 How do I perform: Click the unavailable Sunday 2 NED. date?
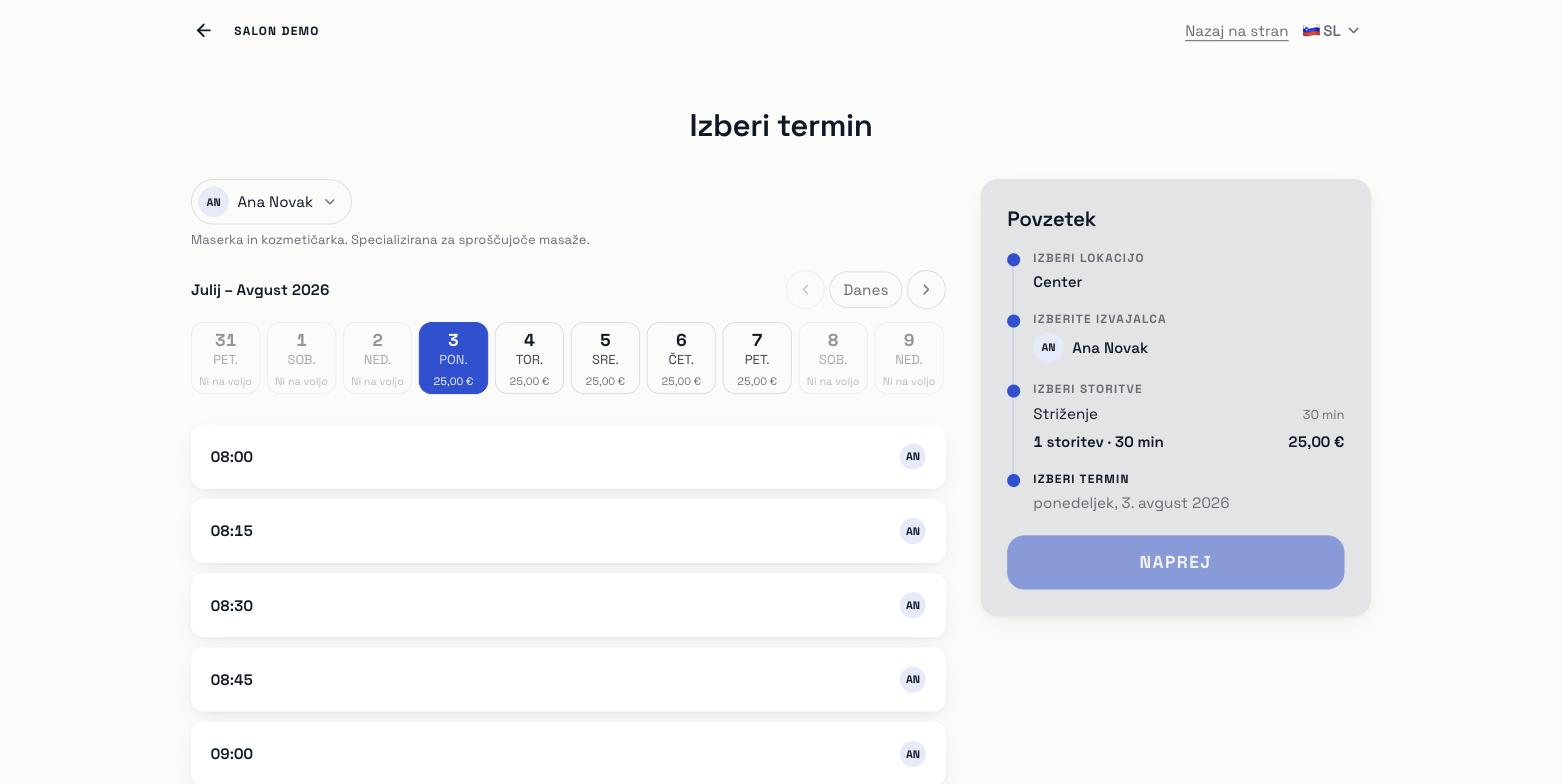(x=377, y=358)
